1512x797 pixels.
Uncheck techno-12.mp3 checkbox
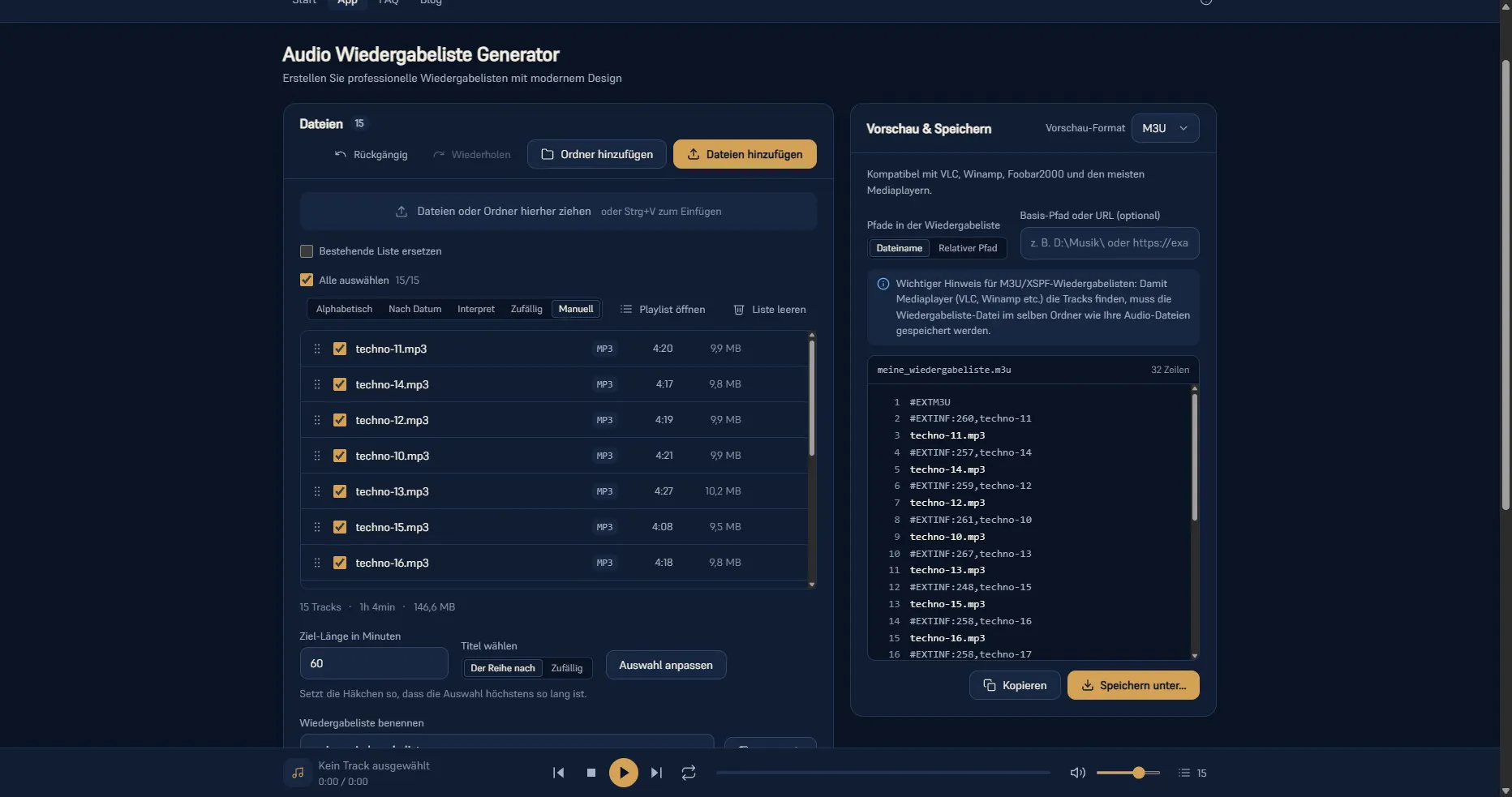coord(340,420)
